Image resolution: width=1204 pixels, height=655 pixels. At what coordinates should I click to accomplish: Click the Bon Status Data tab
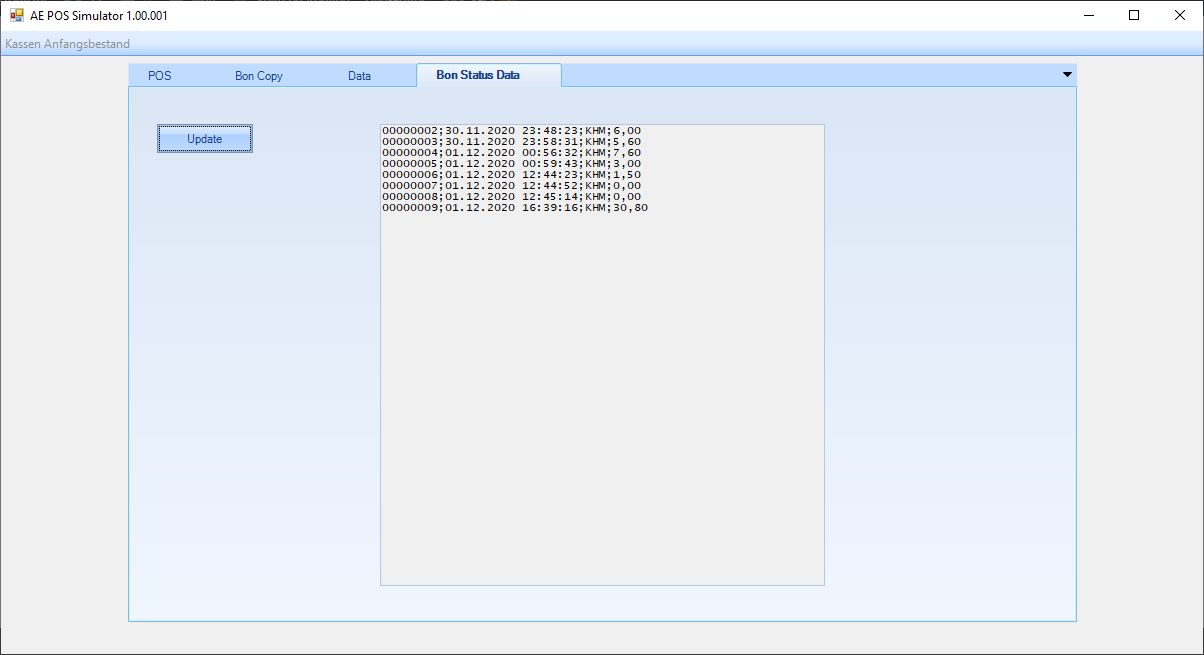pos(478,75)
